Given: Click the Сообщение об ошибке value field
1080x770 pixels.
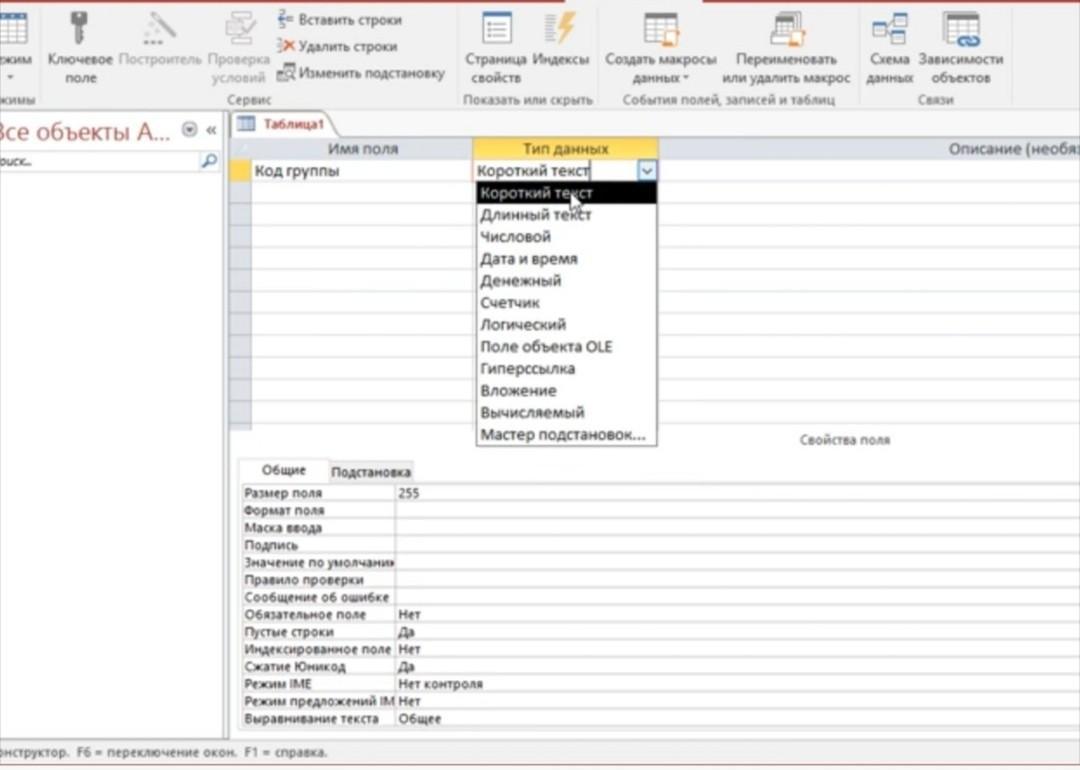Looking at the screenshot, I should click(737, 597).
